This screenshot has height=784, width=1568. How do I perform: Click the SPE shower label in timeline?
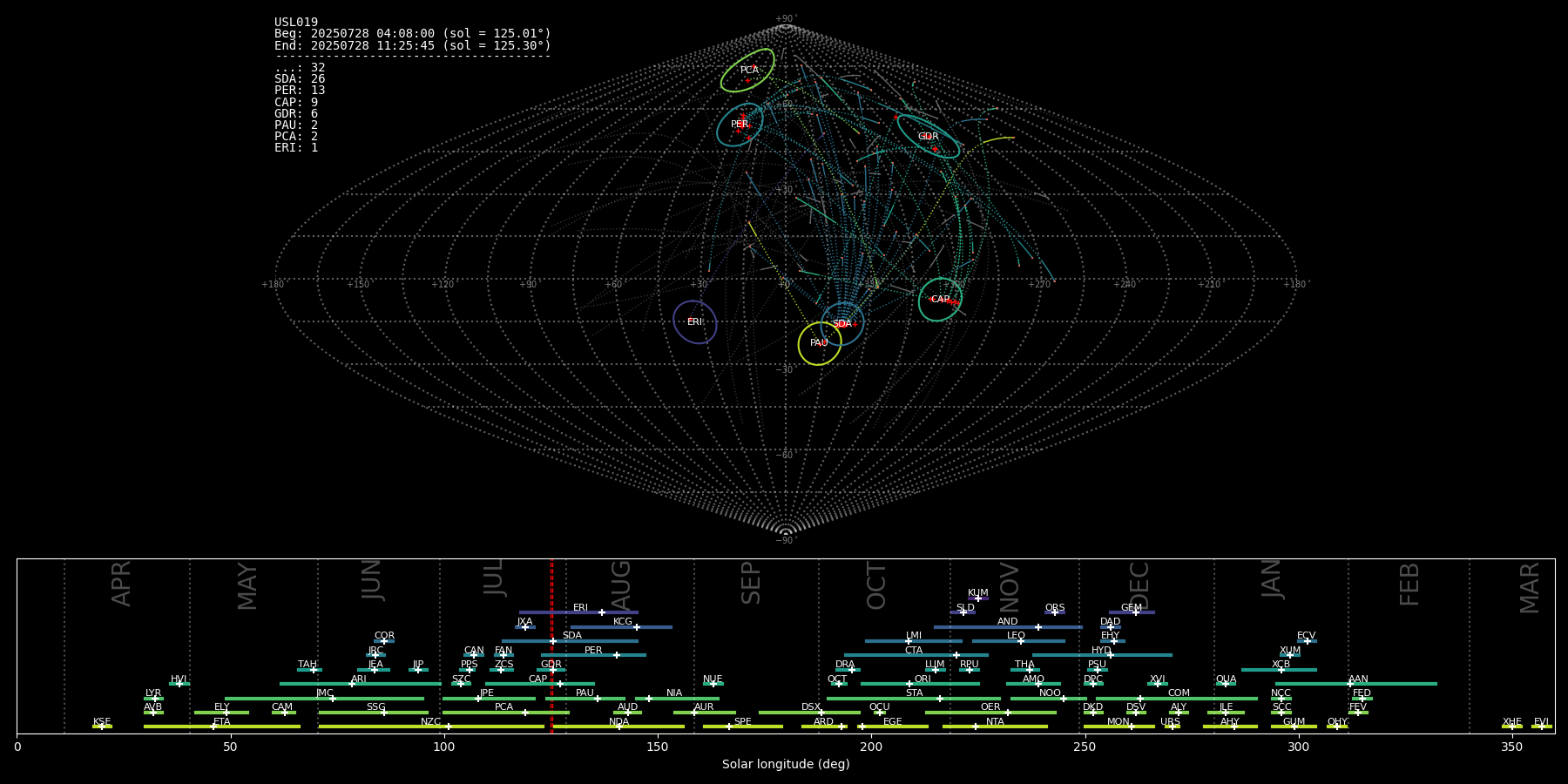point(743,722)
